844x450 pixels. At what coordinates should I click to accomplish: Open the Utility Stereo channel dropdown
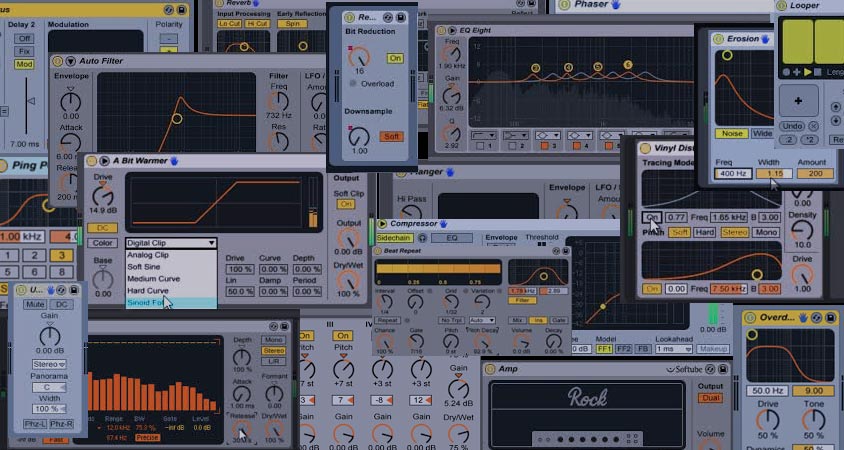(49, 364)
